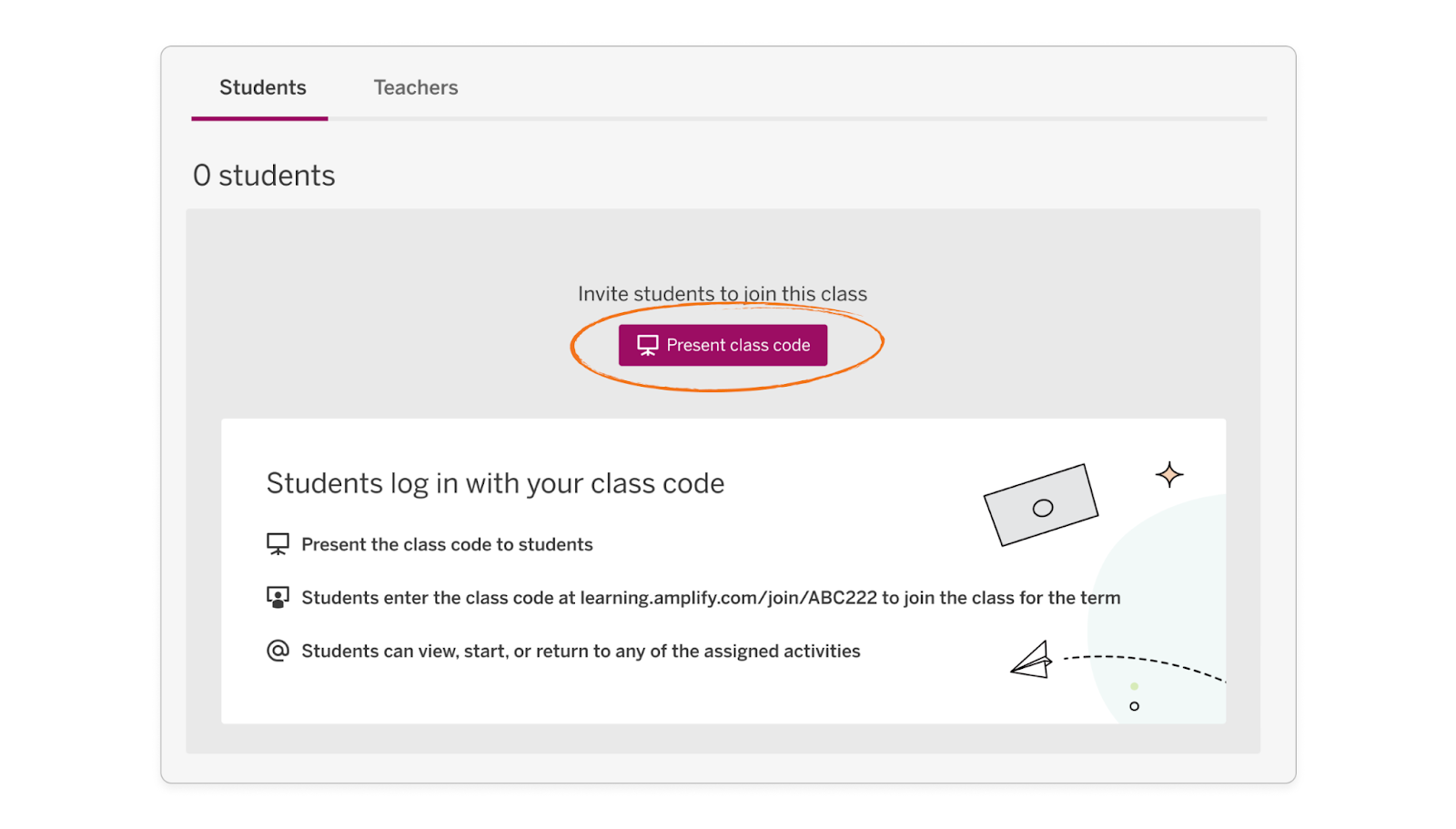Click the Present class code button
This screenshot has width=1456, height=829.
[x=723, y=345]
